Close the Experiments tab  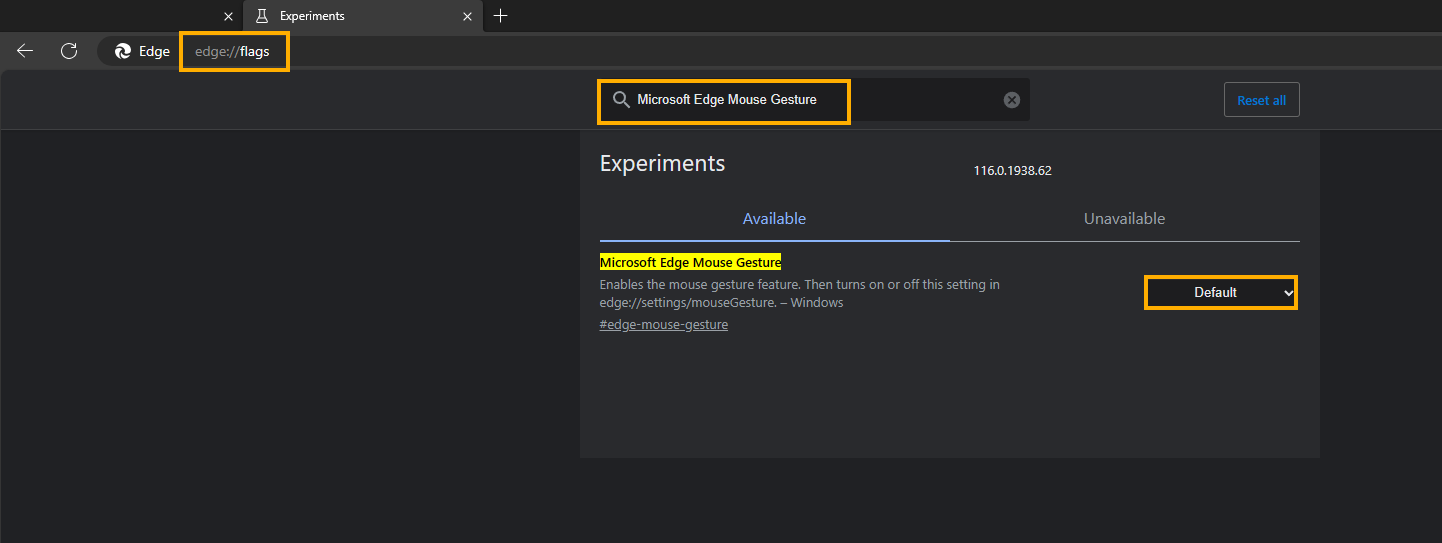click(467, 16)
